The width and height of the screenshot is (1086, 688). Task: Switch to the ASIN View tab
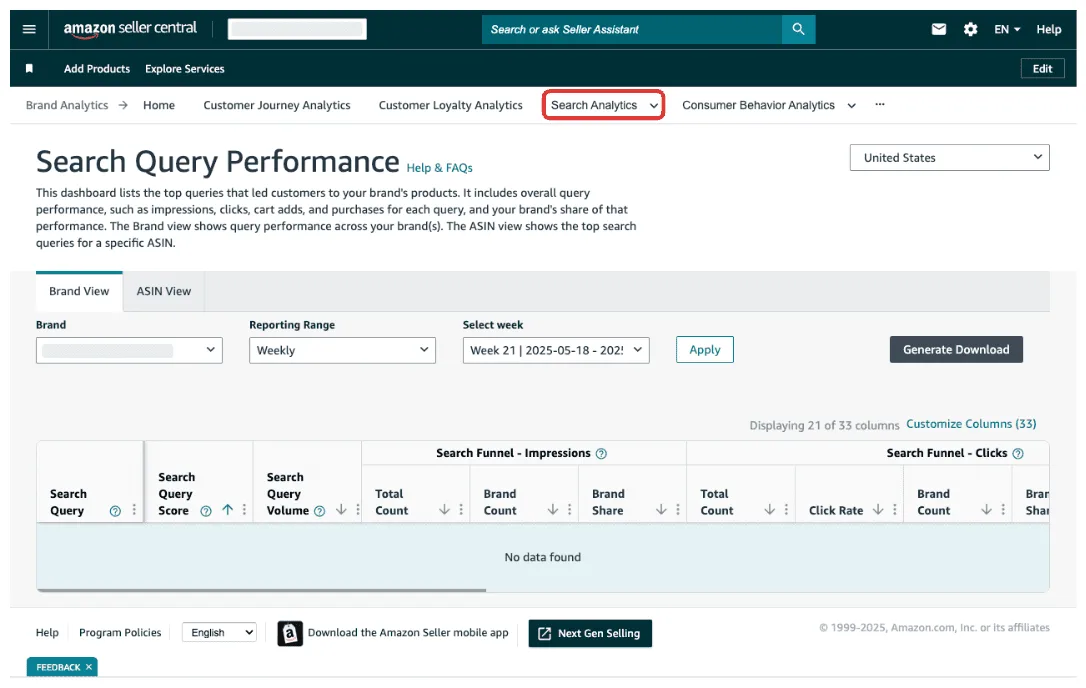[x=163, y=291]
